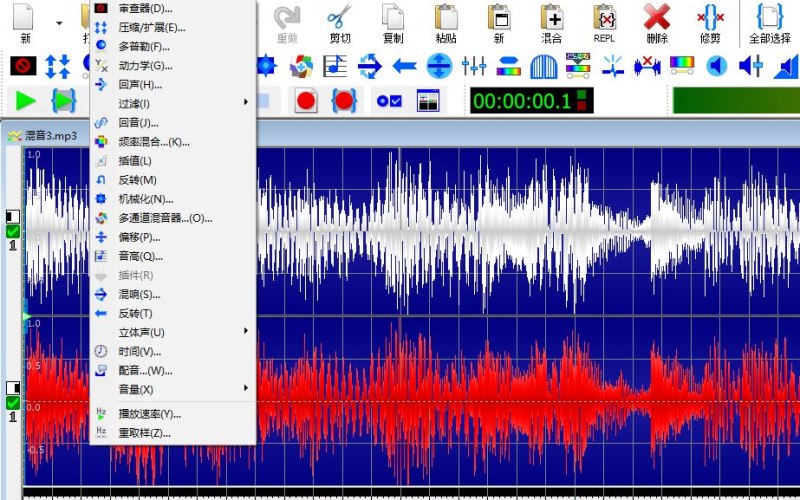The image size is (800, 500).
Task: Click the Paste (粘贴) clipboard icon
Action: click(x=446, y=18)
